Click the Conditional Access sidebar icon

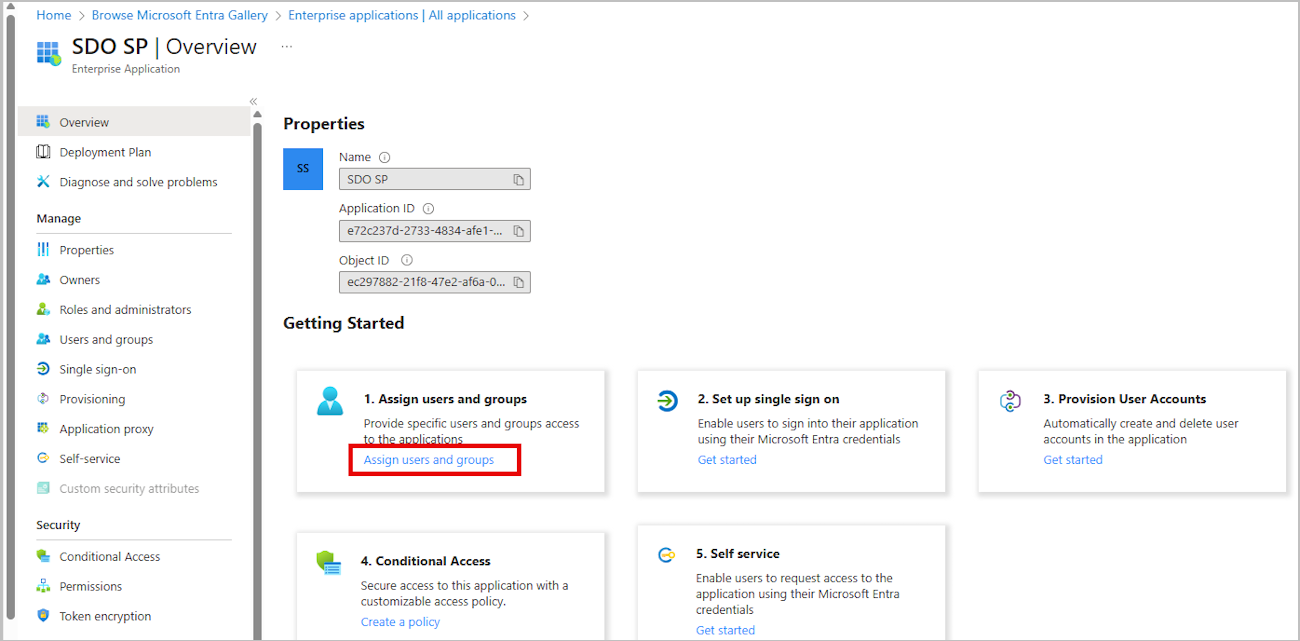tap(43, 557)
